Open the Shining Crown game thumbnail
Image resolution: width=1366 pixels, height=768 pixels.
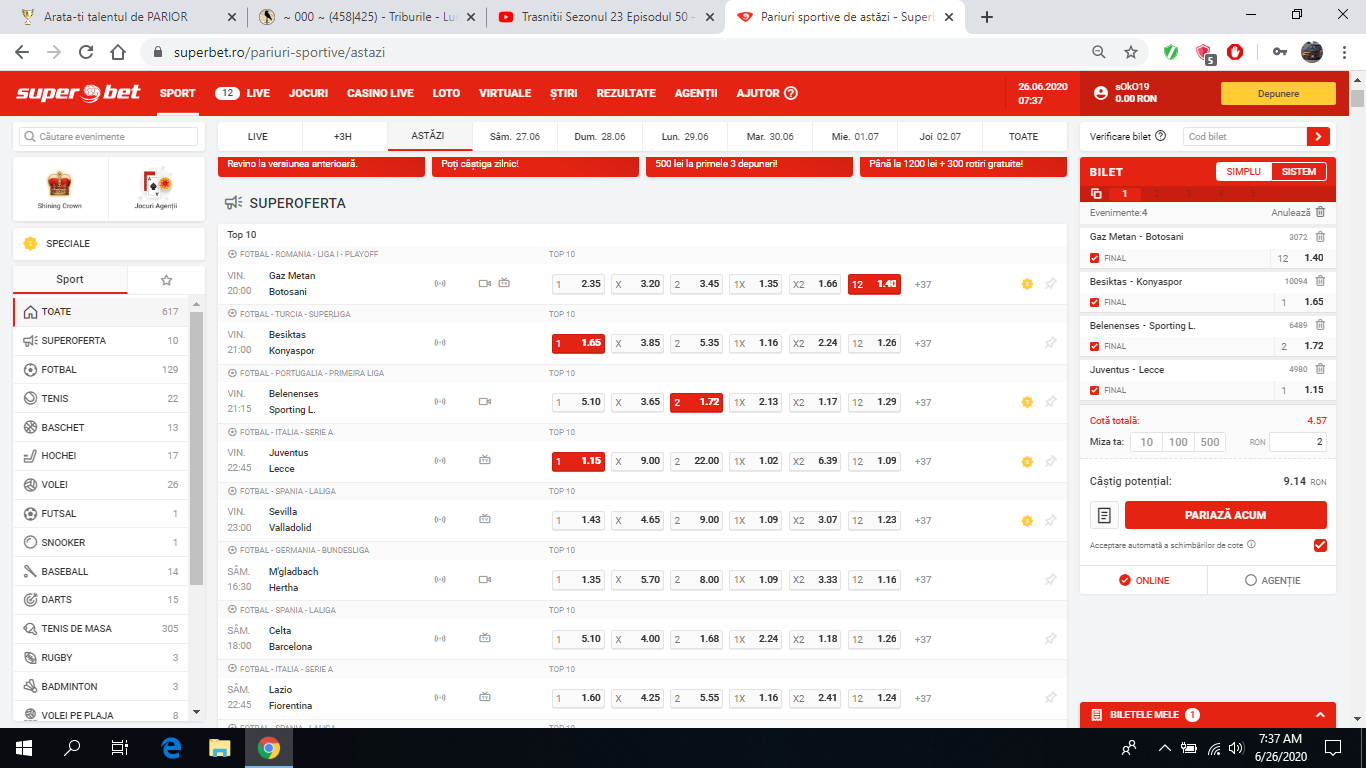click(x=59, y=188)
